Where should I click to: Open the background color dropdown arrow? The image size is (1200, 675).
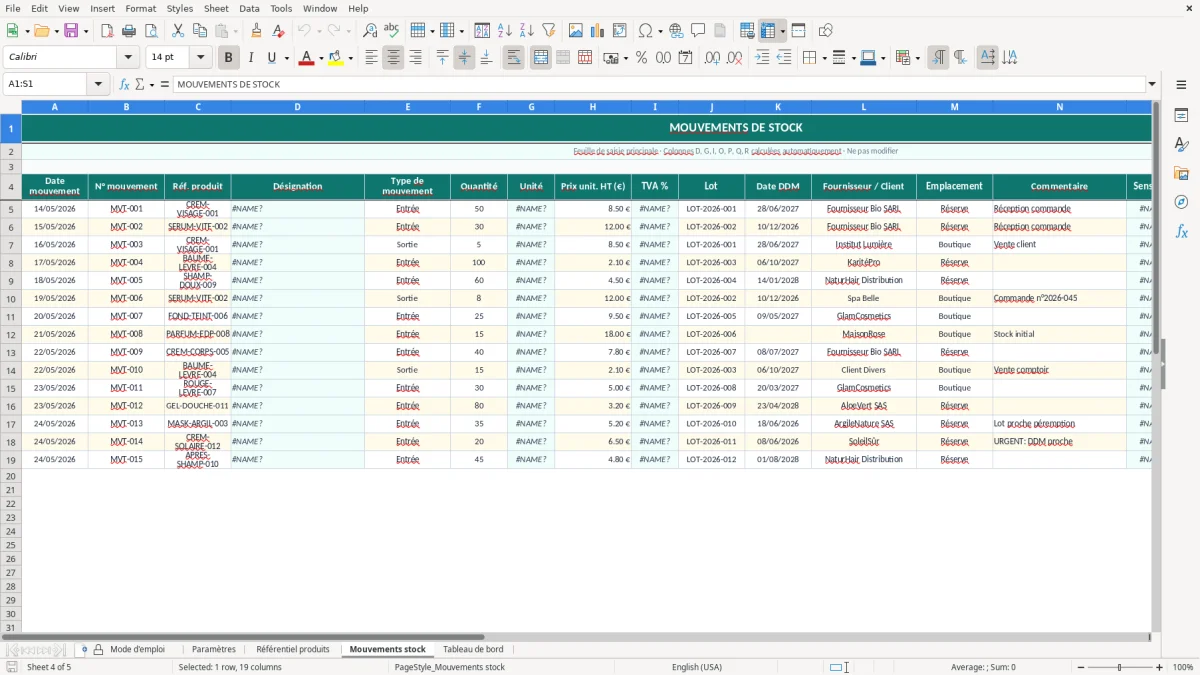pos(350,58)
